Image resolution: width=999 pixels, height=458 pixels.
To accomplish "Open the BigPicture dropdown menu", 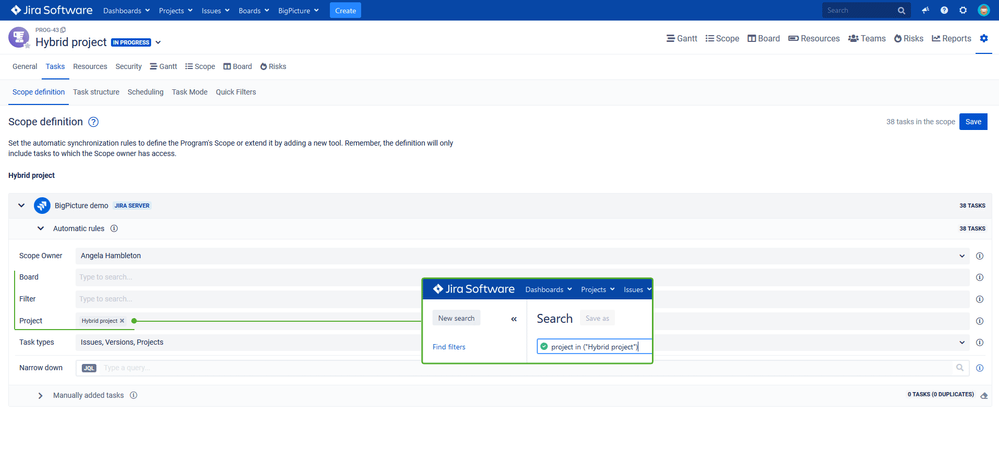I will [x=299, y=10].
